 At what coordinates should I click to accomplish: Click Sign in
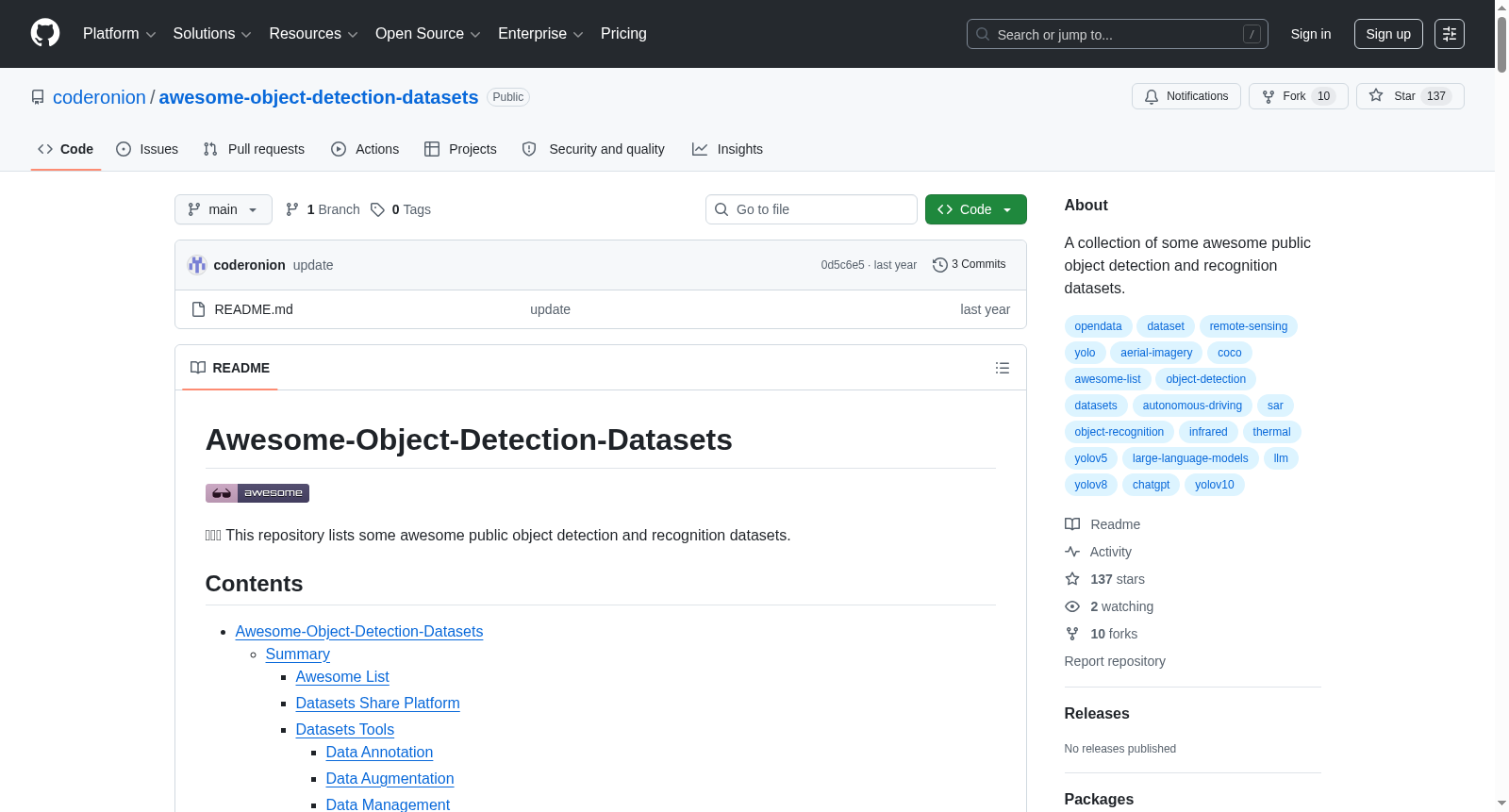pos(1311,34)
